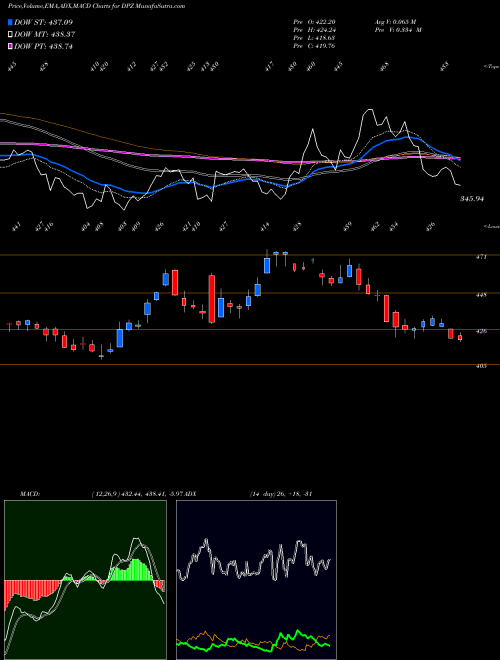Click the blue DOW ST legend swatch
Viewport: 500px width, 660px height.
(10, 22)
